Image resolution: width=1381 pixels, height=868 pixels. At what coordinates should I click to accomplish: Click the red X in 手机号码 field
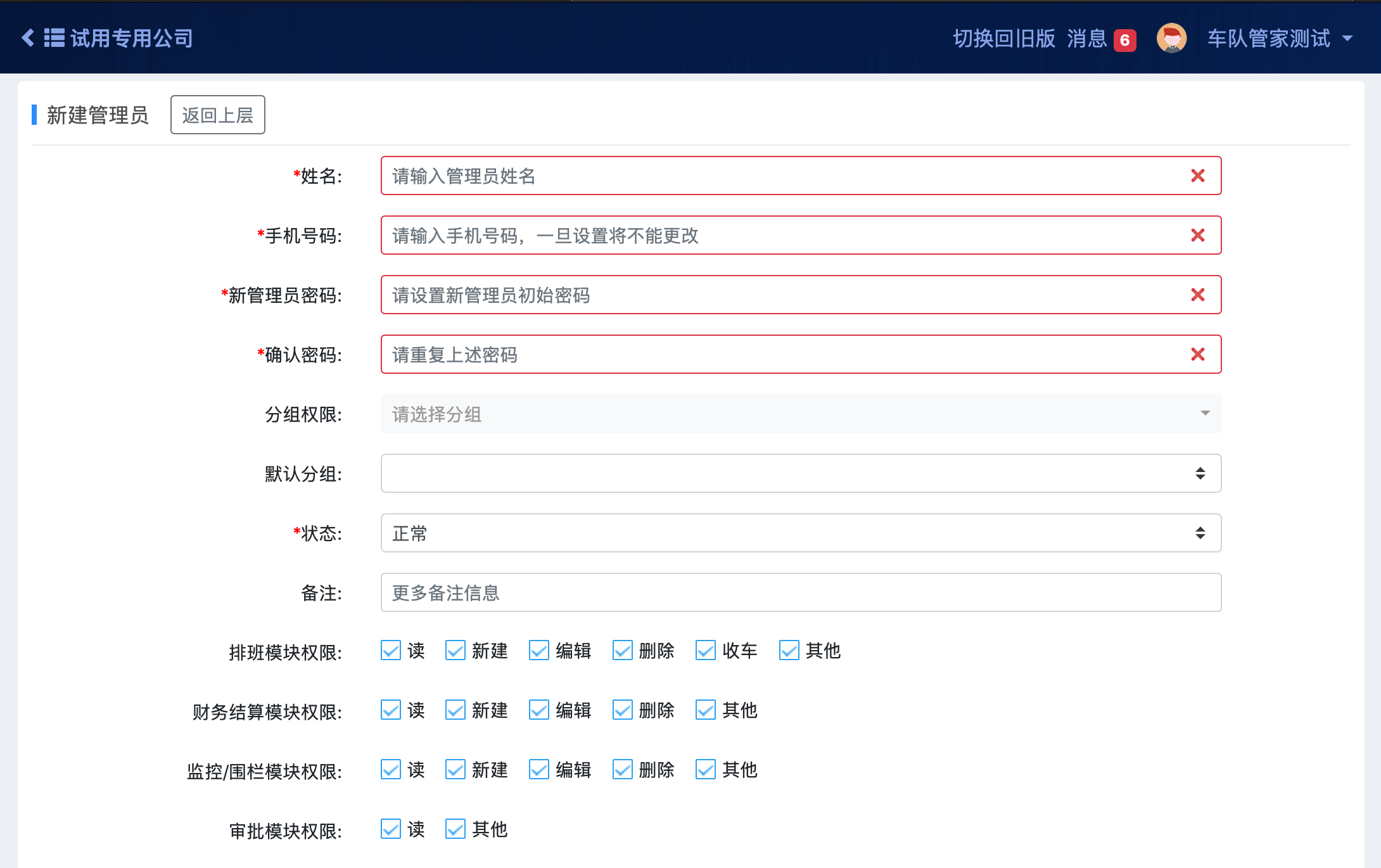pyautogui.click(x=1197, y=235)
